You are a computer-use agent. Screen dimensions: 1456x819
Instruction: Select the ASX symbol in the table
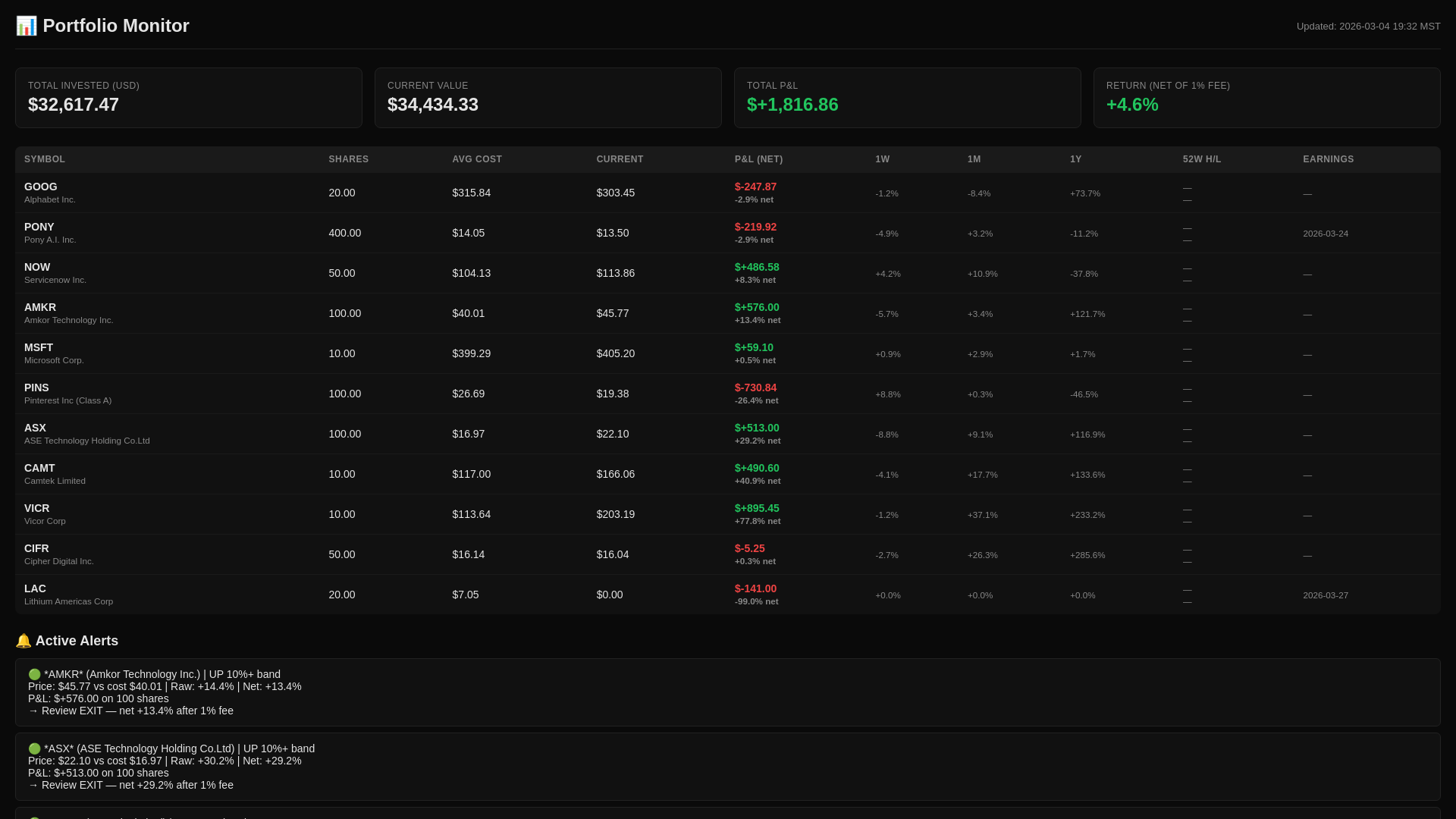click(35, 428)
